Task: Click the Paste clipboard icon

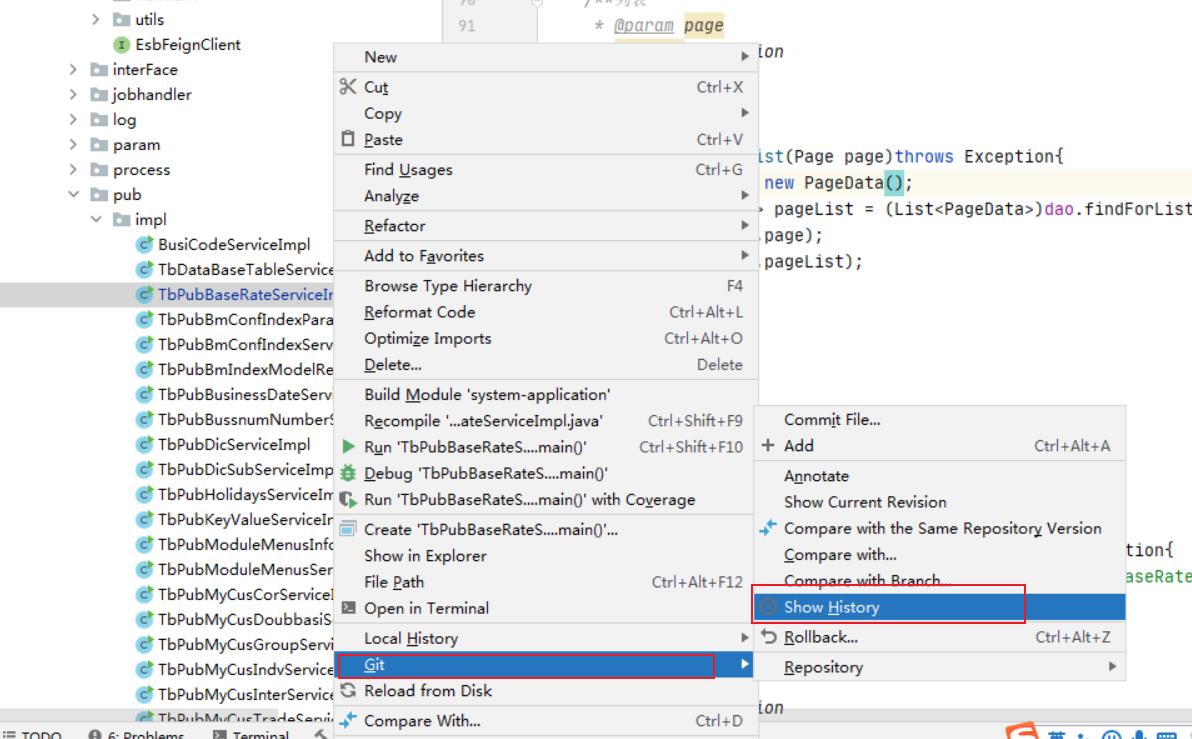Action: coord(347,140)
